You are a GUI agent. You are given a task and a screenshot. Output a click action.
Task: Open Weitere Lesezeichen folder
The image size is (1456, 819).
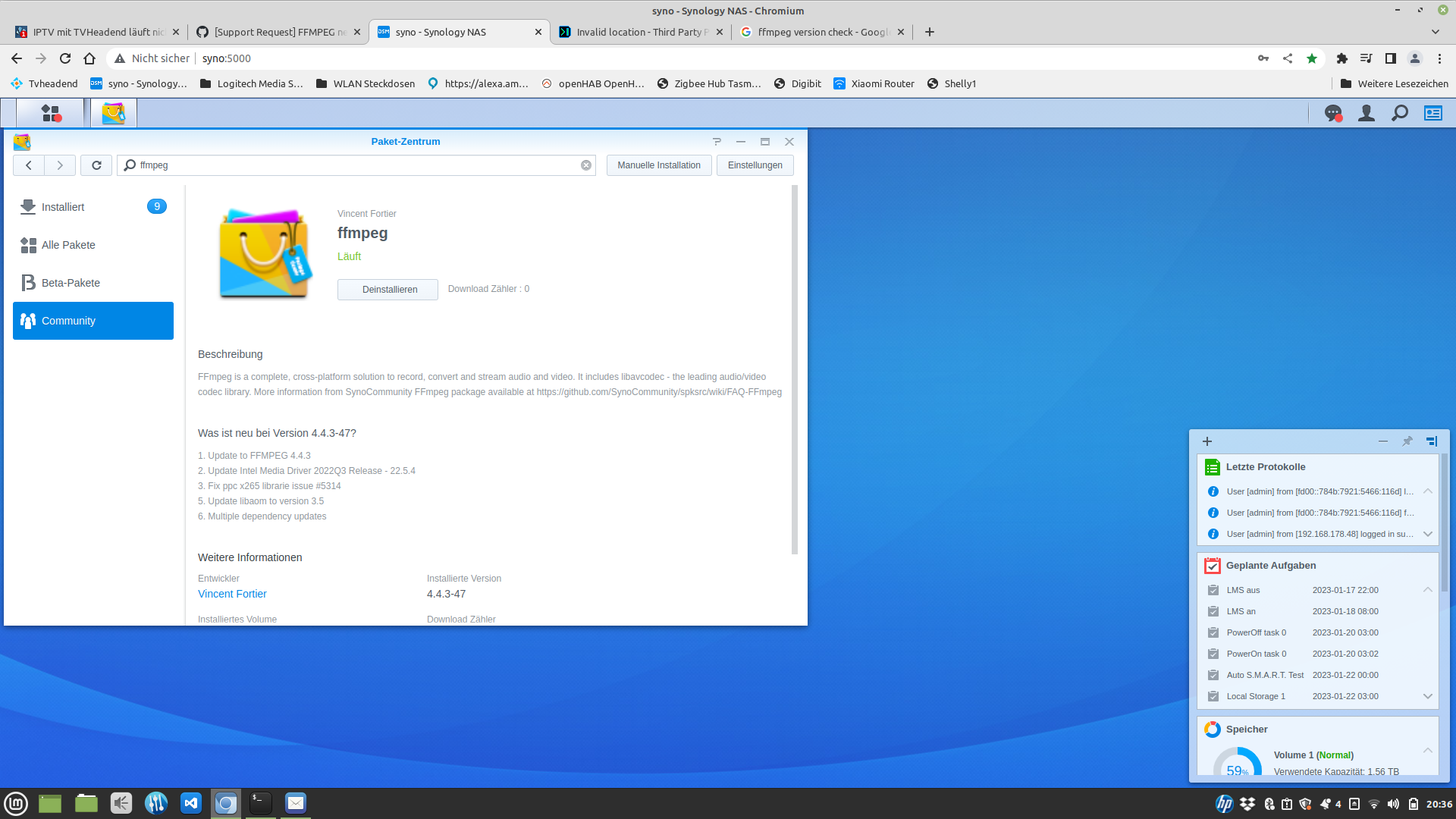pos(1394,83)
